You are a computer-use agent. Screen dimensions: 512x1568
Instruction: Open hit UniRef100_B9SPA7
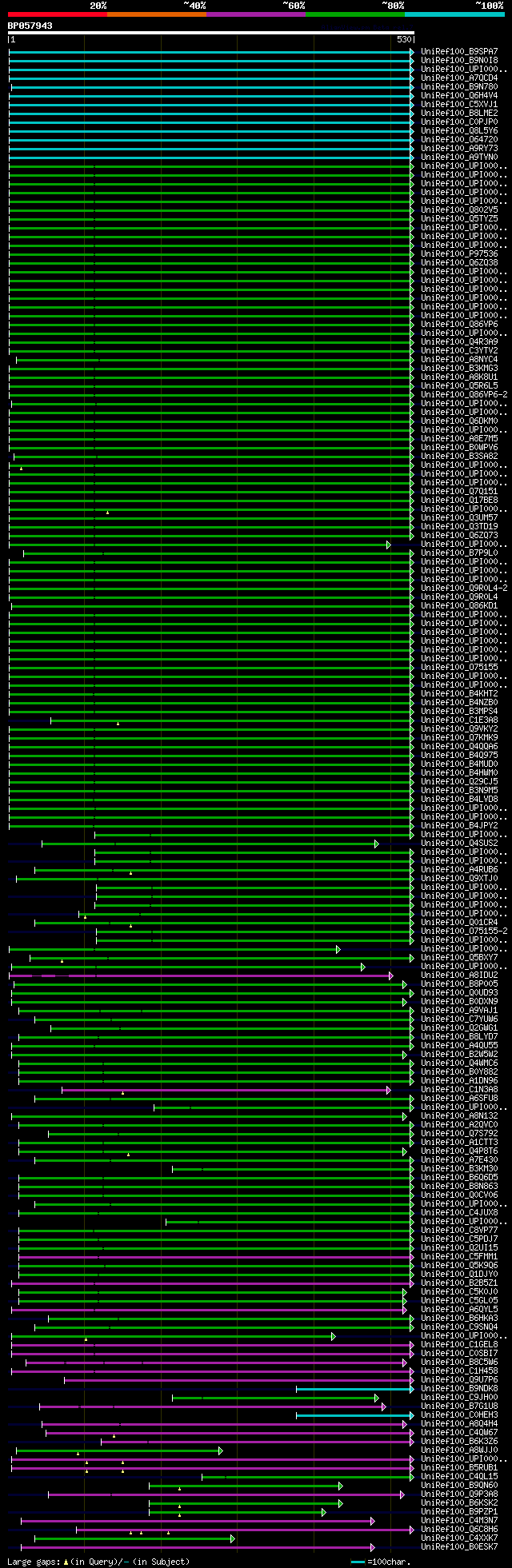tap(459, 52)
